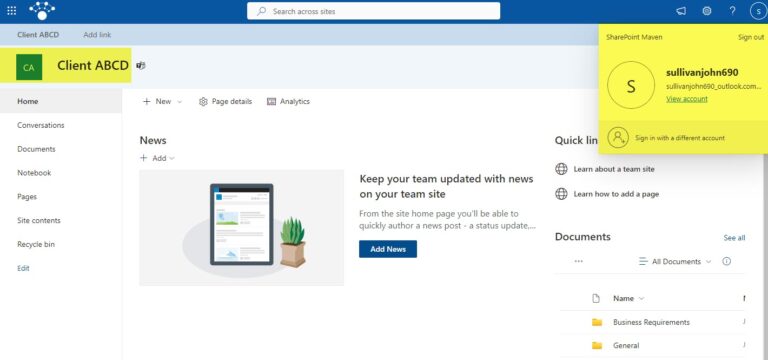Open the All Documents view dropdown
The height and width of the screenshot is (360, 768).
pyautogui.click(x=675, y=262)
